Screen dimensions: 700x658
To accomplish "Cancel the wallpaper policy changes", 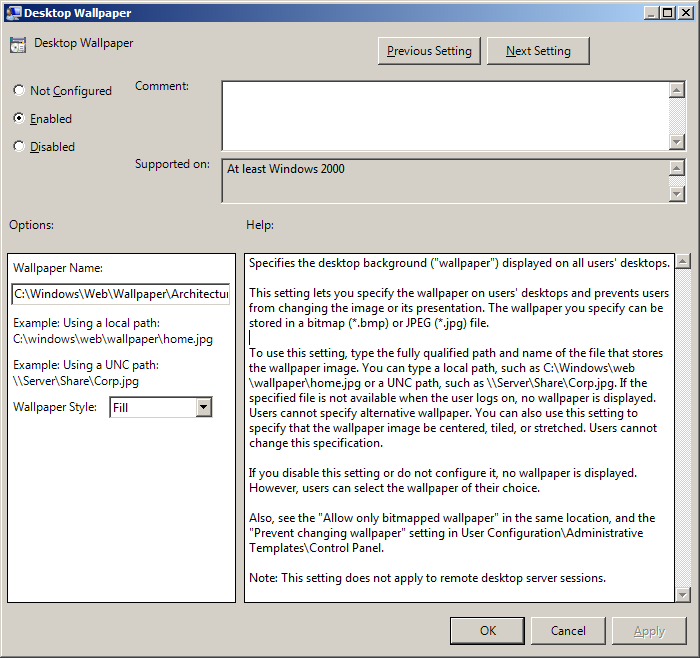I will (568, 631).
